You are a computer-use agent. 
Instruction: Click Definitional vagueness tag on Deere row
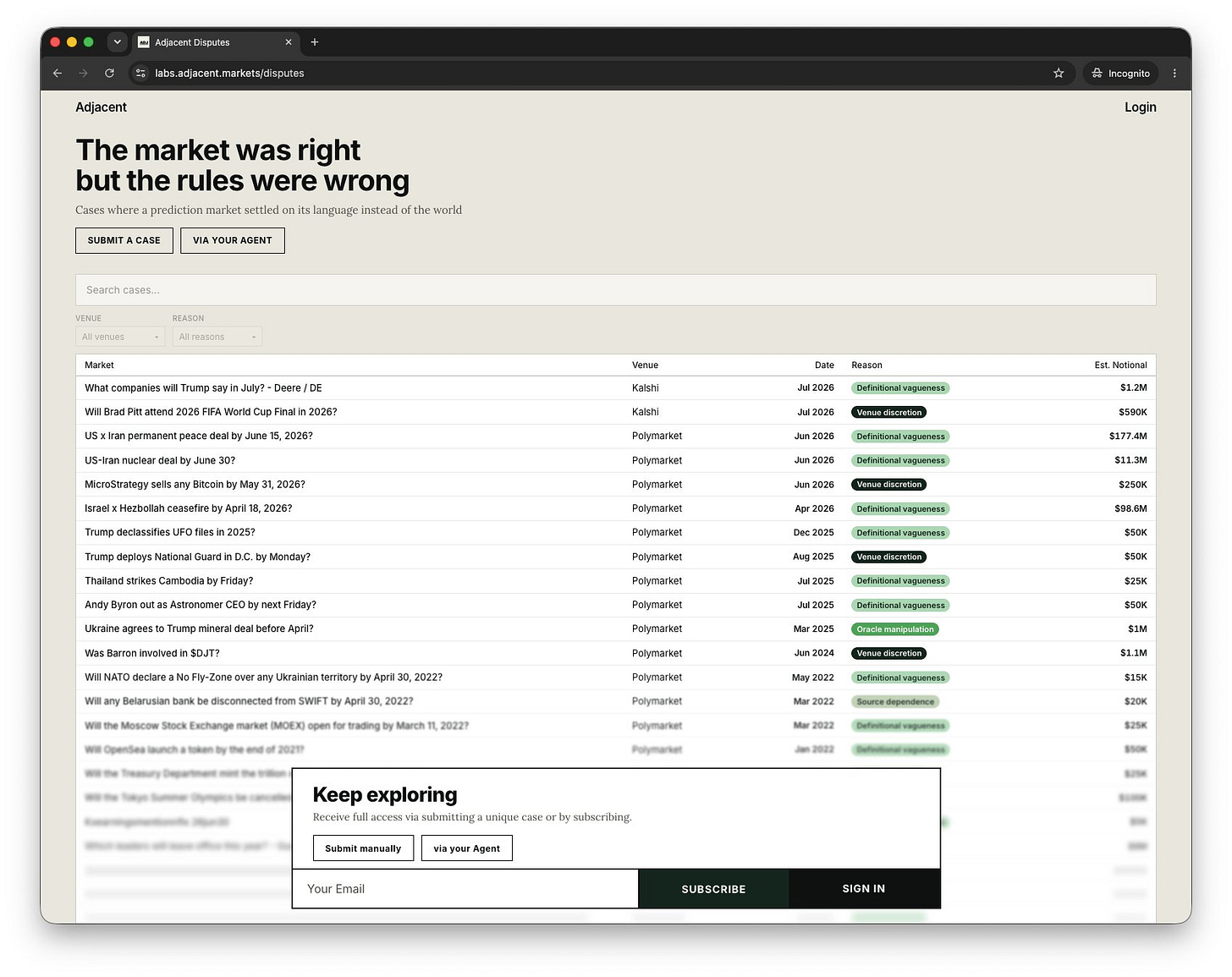[x=900, y=388]
